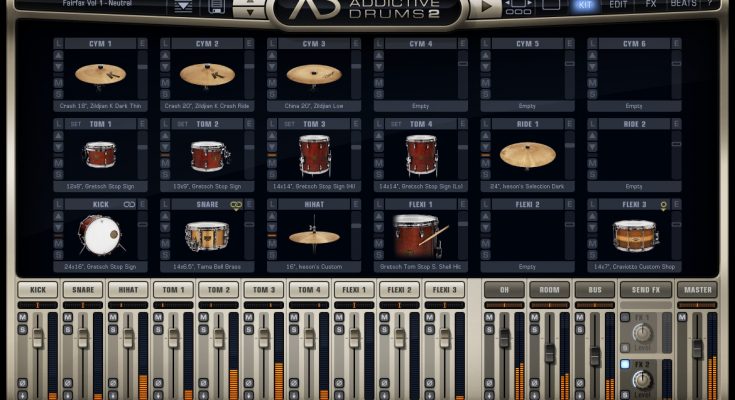Open the BEATS tab
This screenshot has height=400, width=735.
pos(684,5)
